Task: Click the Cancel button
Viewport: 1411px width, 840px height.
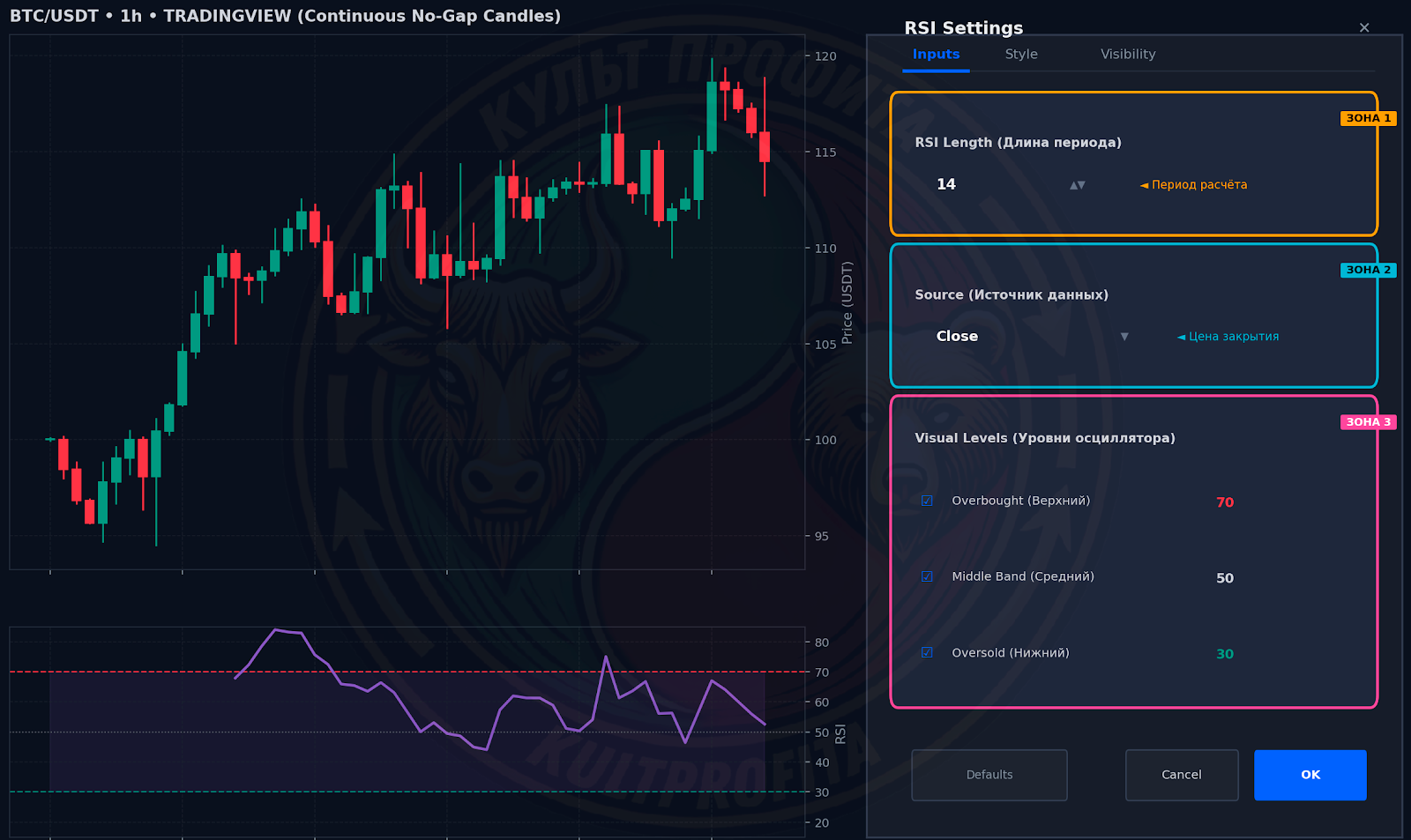Action: pyautogui.click(x=1182, y=775)
